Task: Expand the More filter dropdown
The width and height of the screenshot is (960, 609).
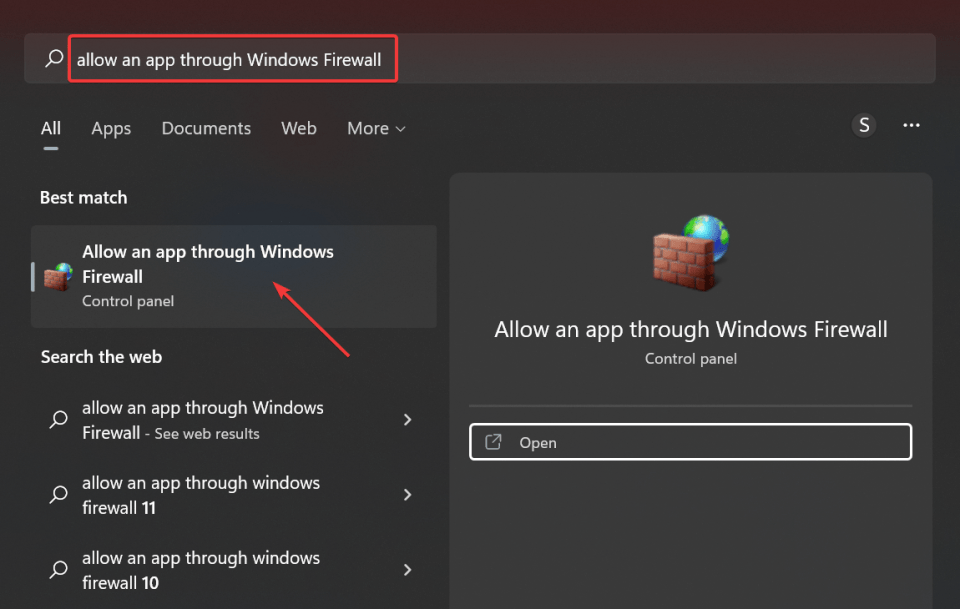Action: point(376,129)
